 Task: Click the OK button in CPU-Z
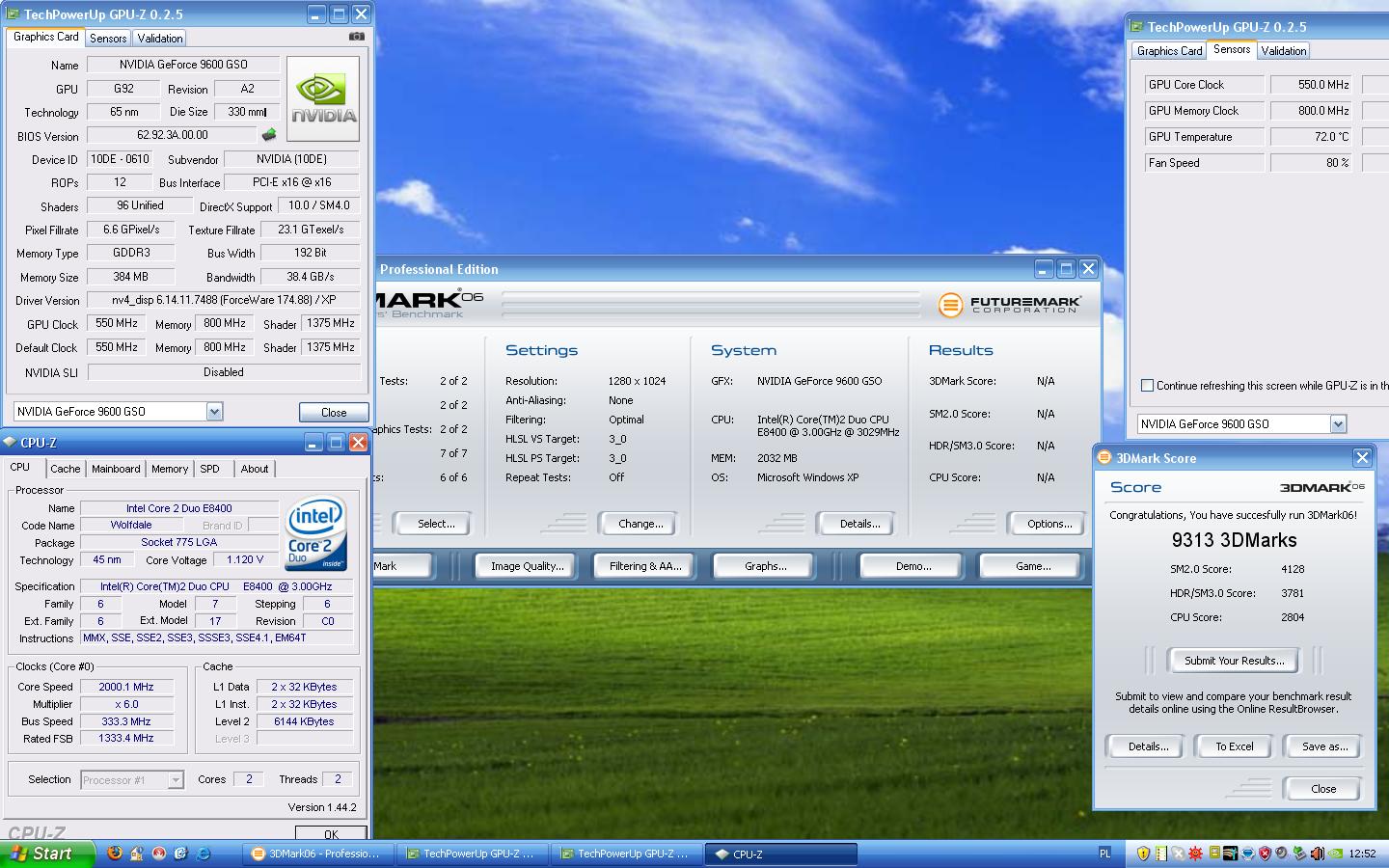tap(331, 833)
